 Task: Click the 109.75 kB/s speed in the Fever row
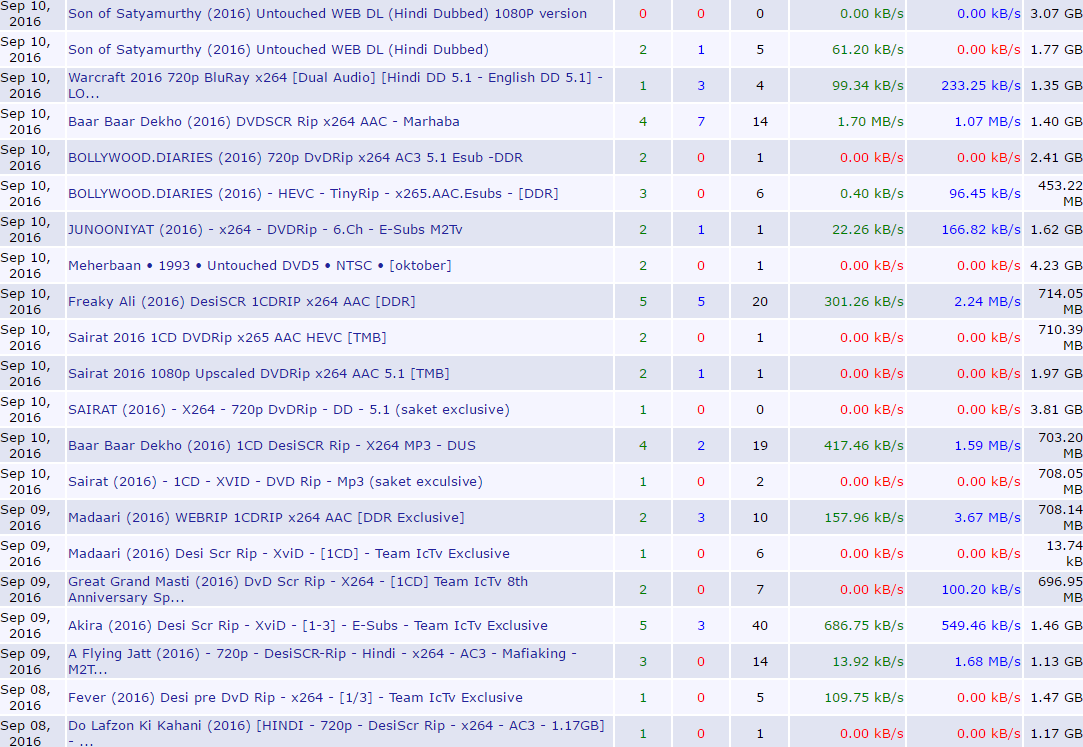[x=864, y=697]
